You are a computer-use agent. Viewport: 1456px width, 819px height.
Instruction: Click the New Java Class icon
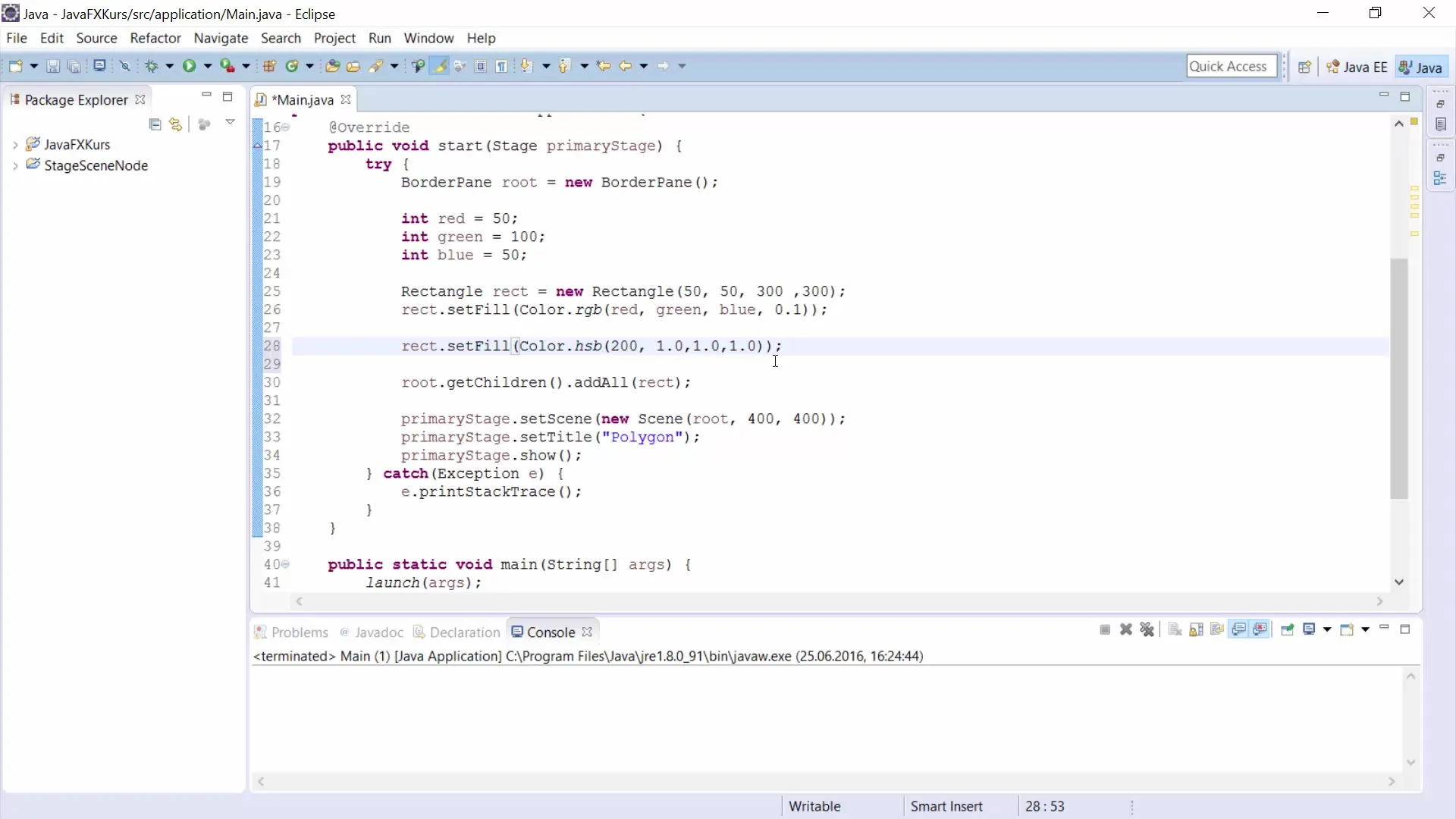coord(292,66)
